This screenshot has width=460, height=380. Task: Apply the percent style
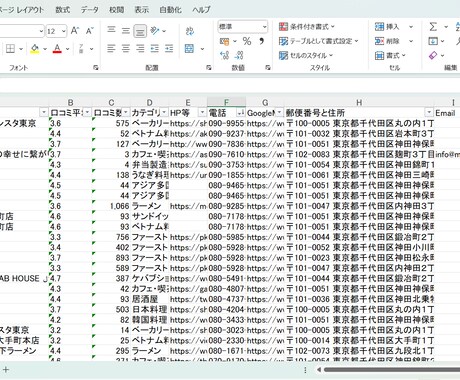(247, 41)
